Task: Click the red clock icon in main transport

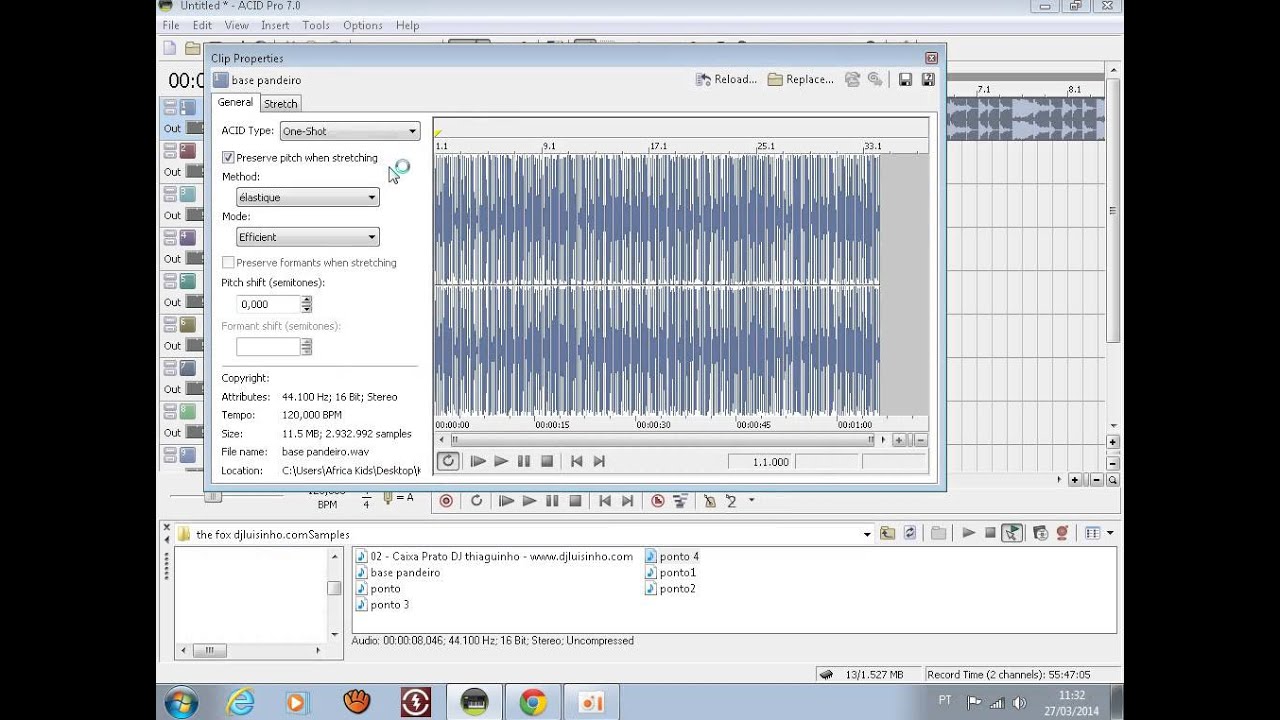Action: [658, 501]
